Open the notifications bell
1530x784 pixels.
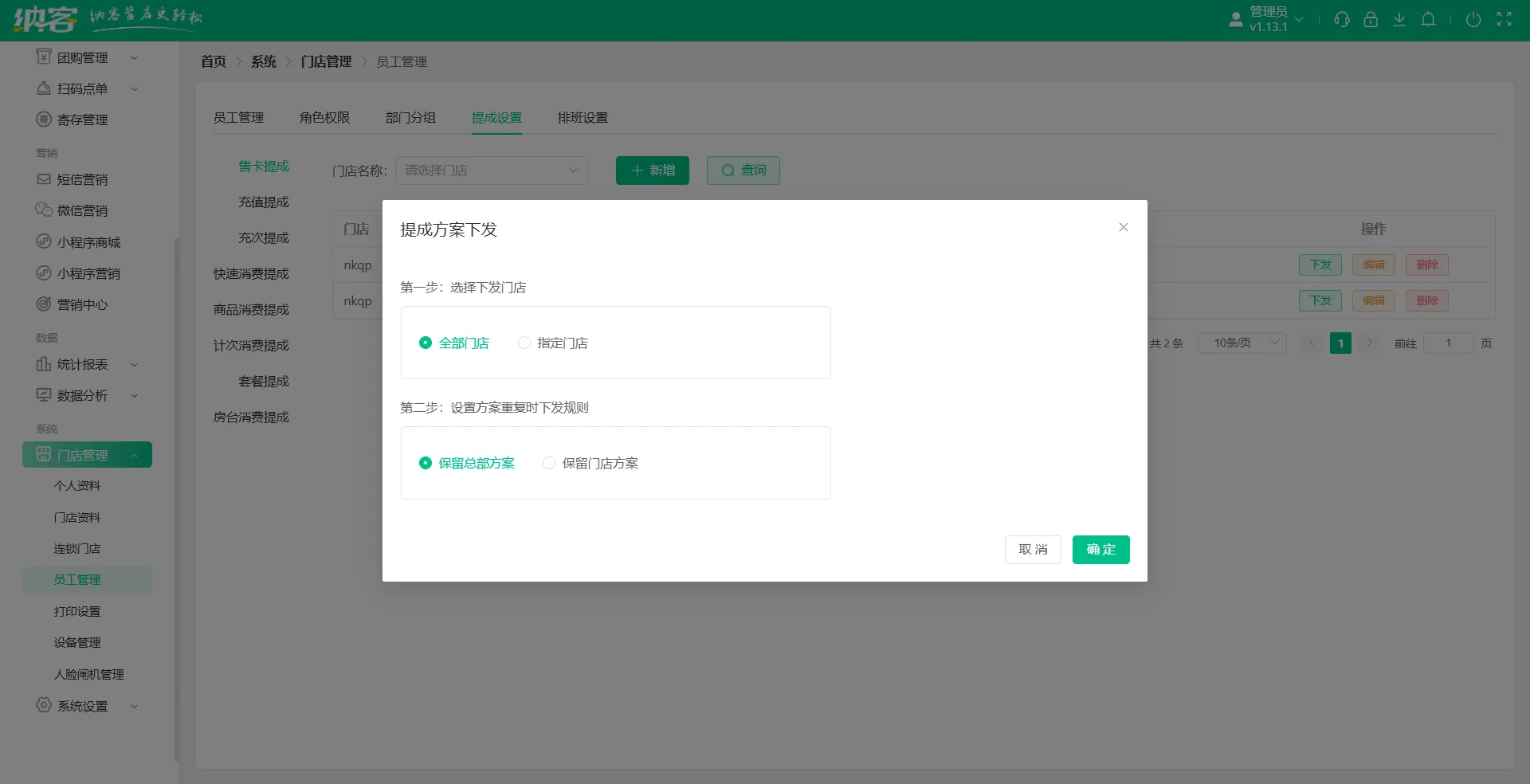(x=1428, y=19)
